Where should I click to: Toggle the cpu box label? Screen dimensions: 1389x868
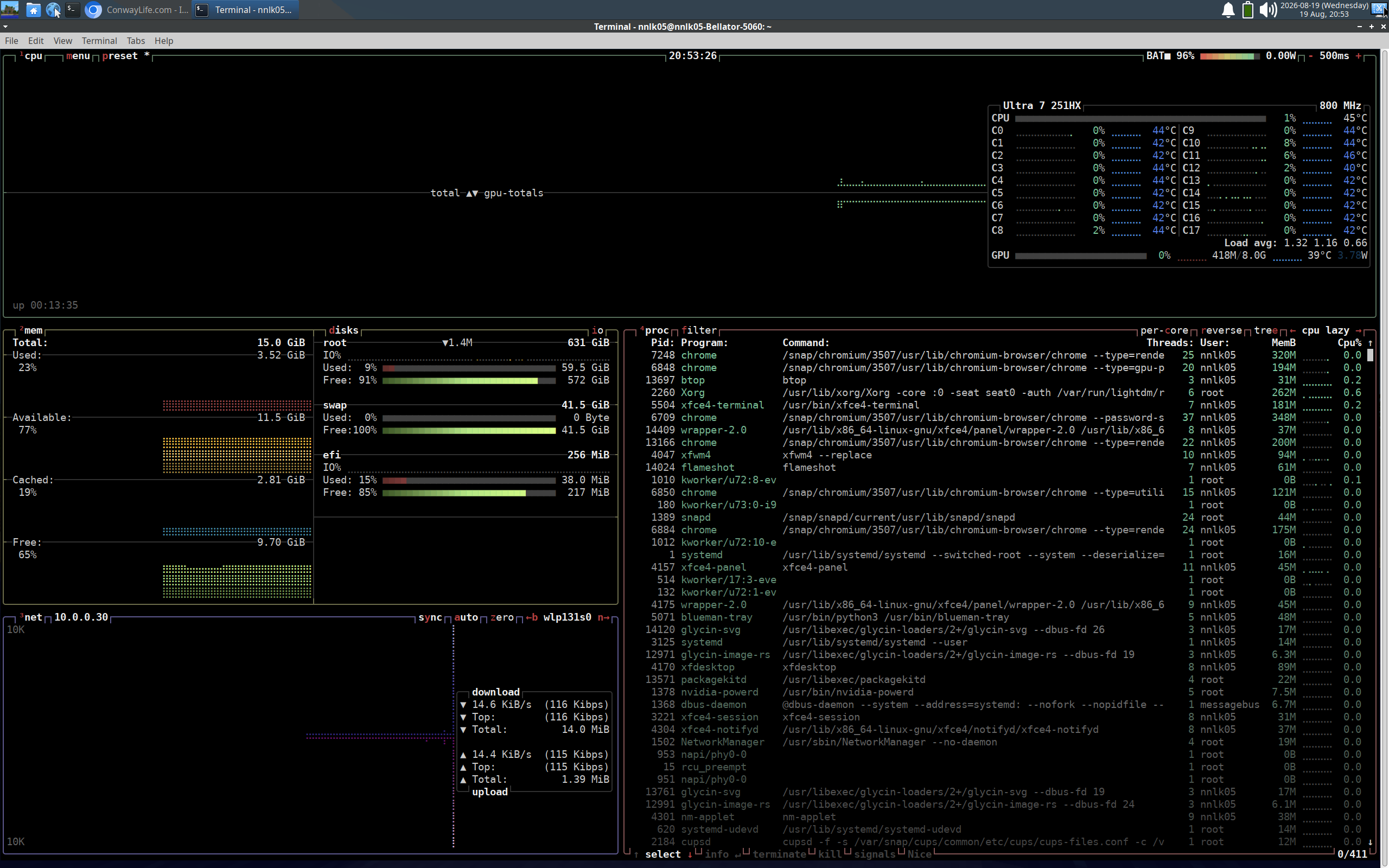coord(31,56)
